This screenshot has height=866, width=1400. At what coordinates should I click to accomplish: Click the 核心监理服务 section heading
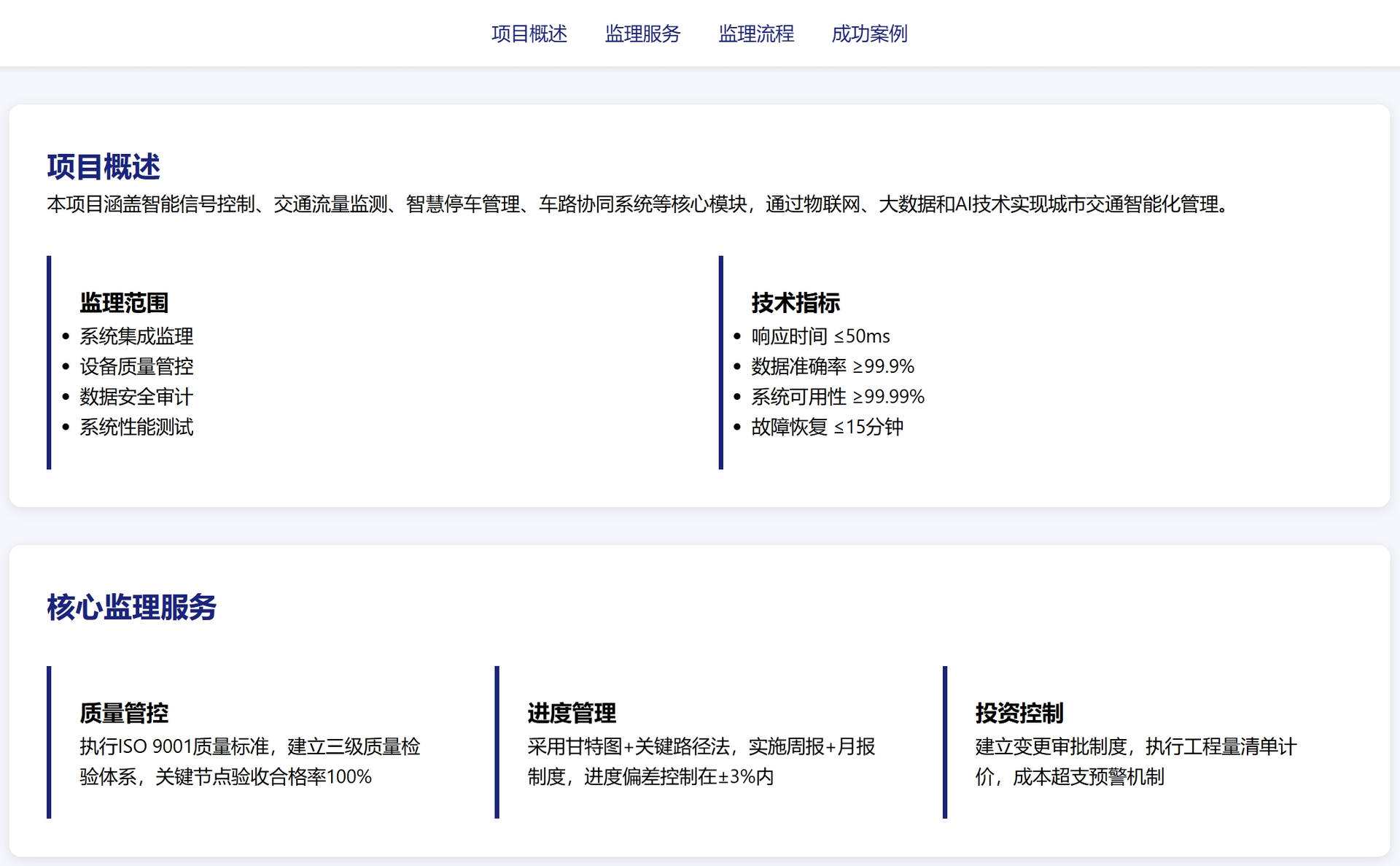coord(131,607)
